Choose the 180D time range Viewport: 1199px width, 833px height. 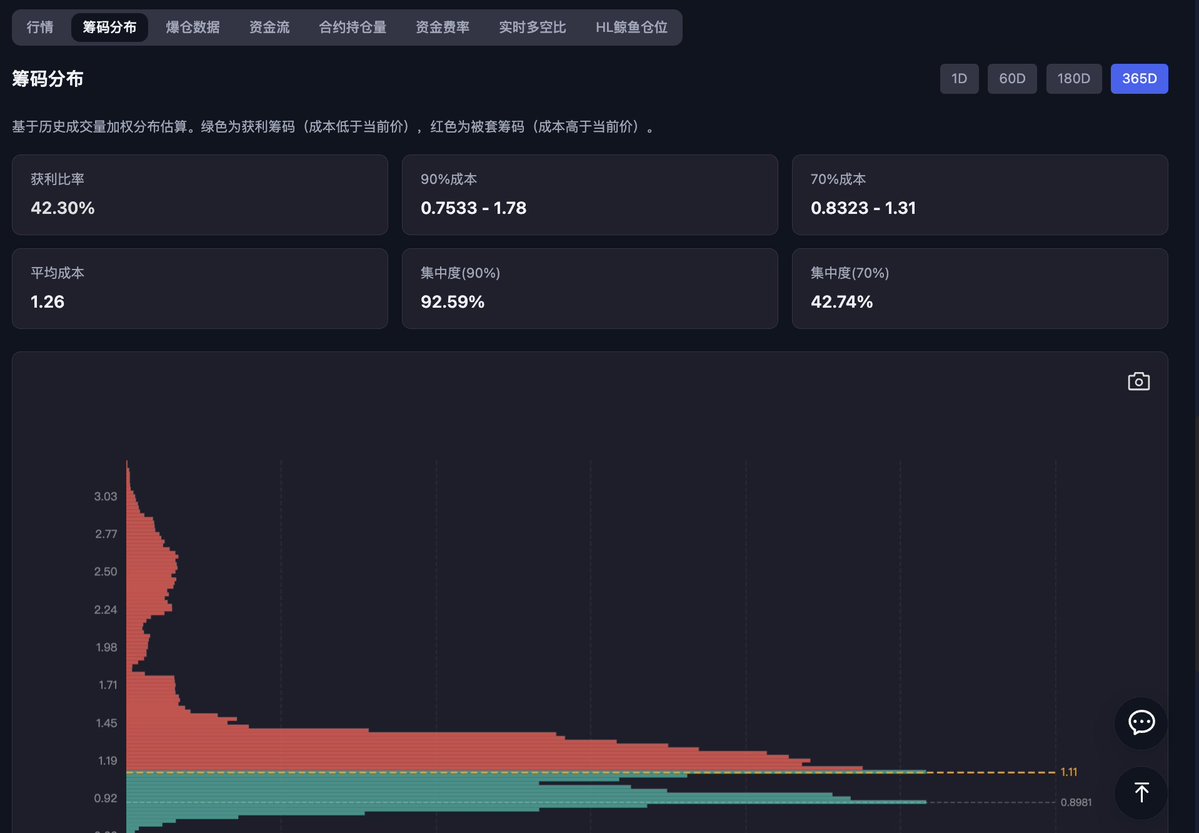click(x=1074, y=79)
